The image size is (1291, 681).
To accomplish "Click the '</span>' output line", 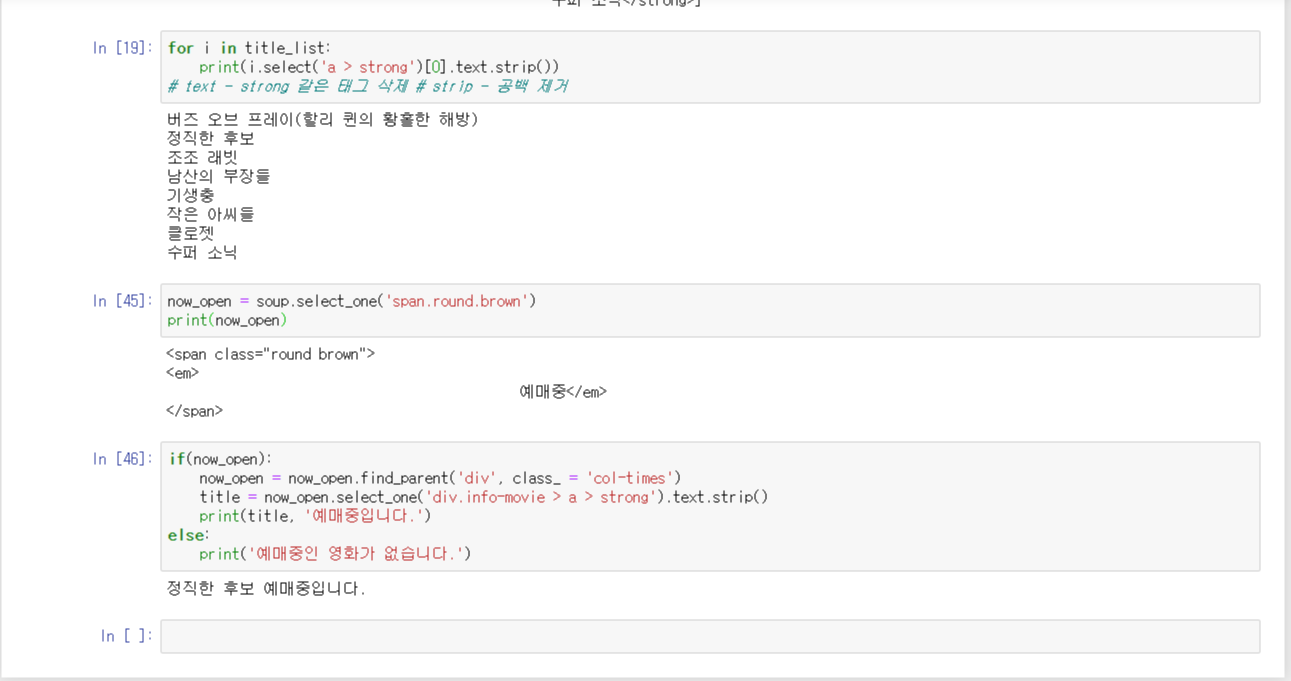I will pos(195,411).
